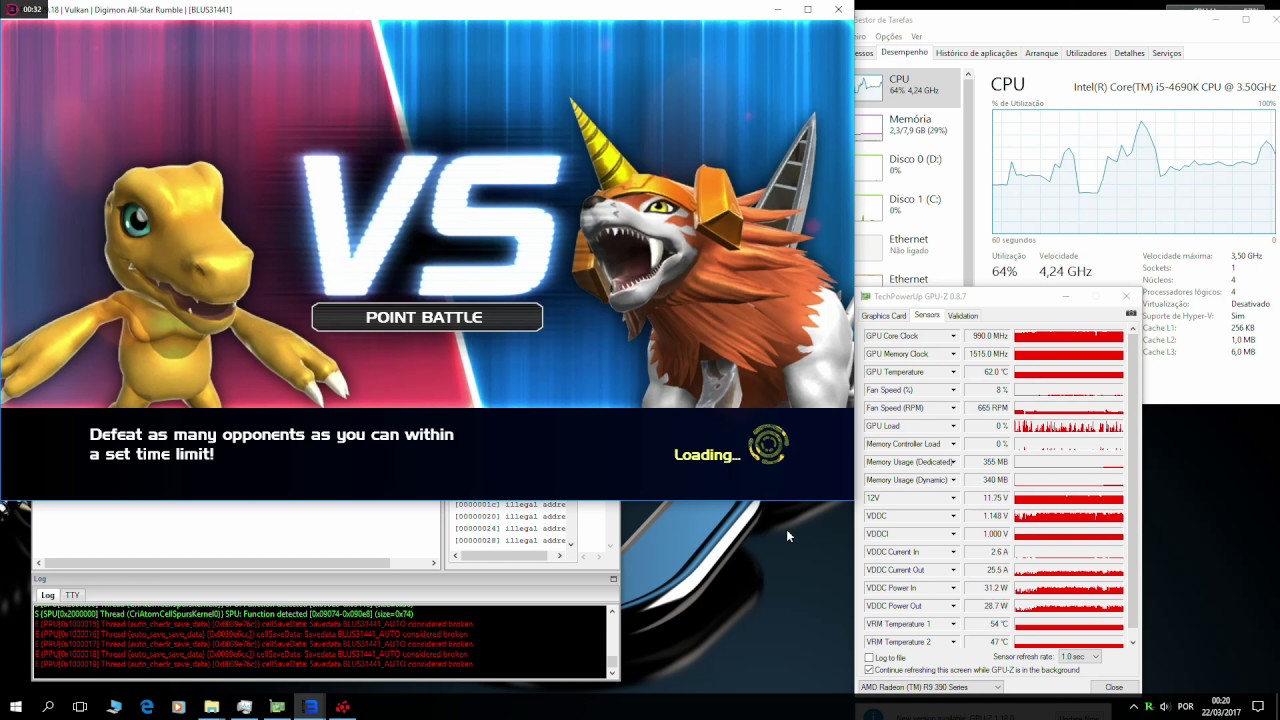Undock the RPCS3 Log panel float icon
1280x720 pixels.
pos(613,579)
